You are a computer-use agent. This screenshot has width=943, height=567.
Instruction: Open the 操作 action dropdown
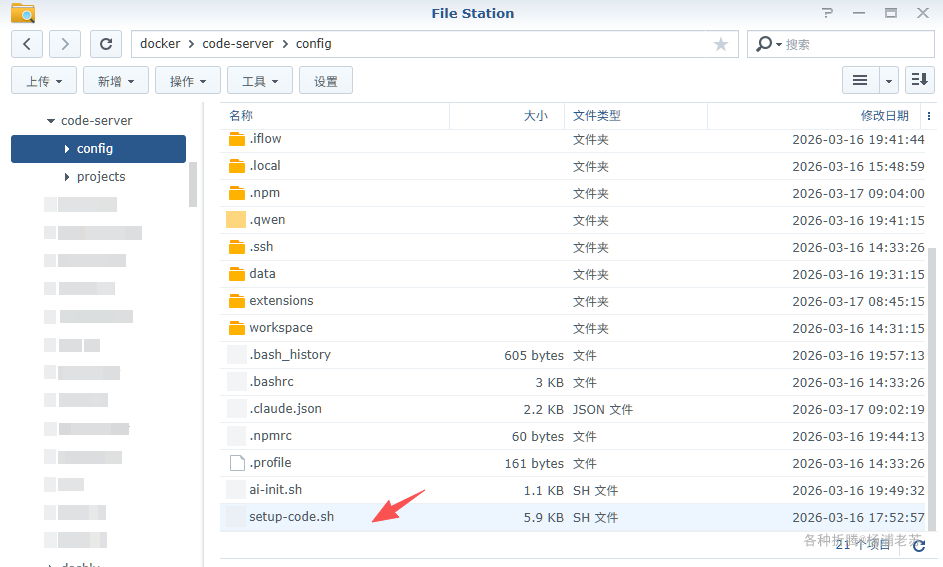(188, 81)
